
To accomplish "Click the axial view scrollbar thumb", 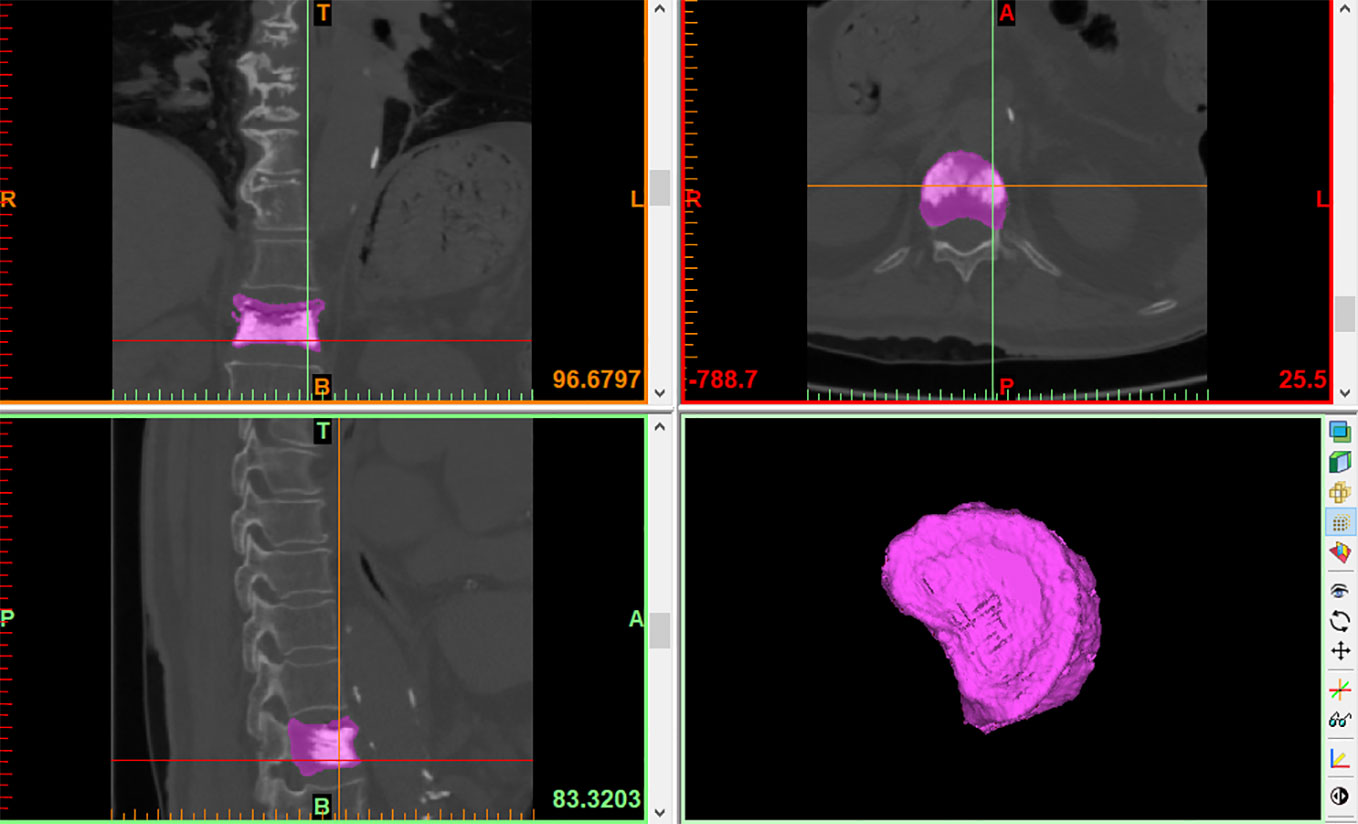I will click(x=1345, y=314).
